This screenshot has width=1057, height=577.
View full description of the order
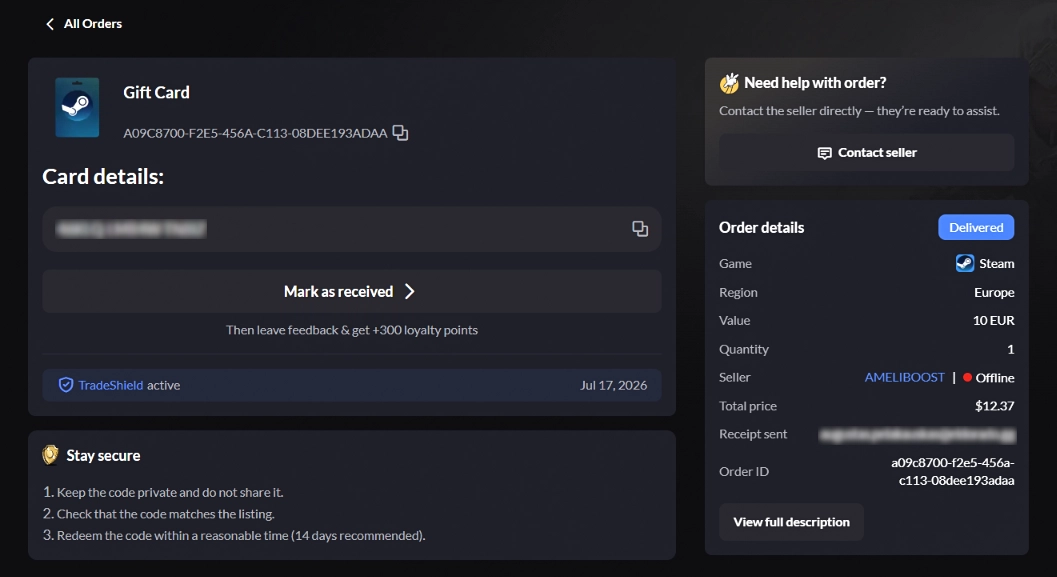(791, 522)
